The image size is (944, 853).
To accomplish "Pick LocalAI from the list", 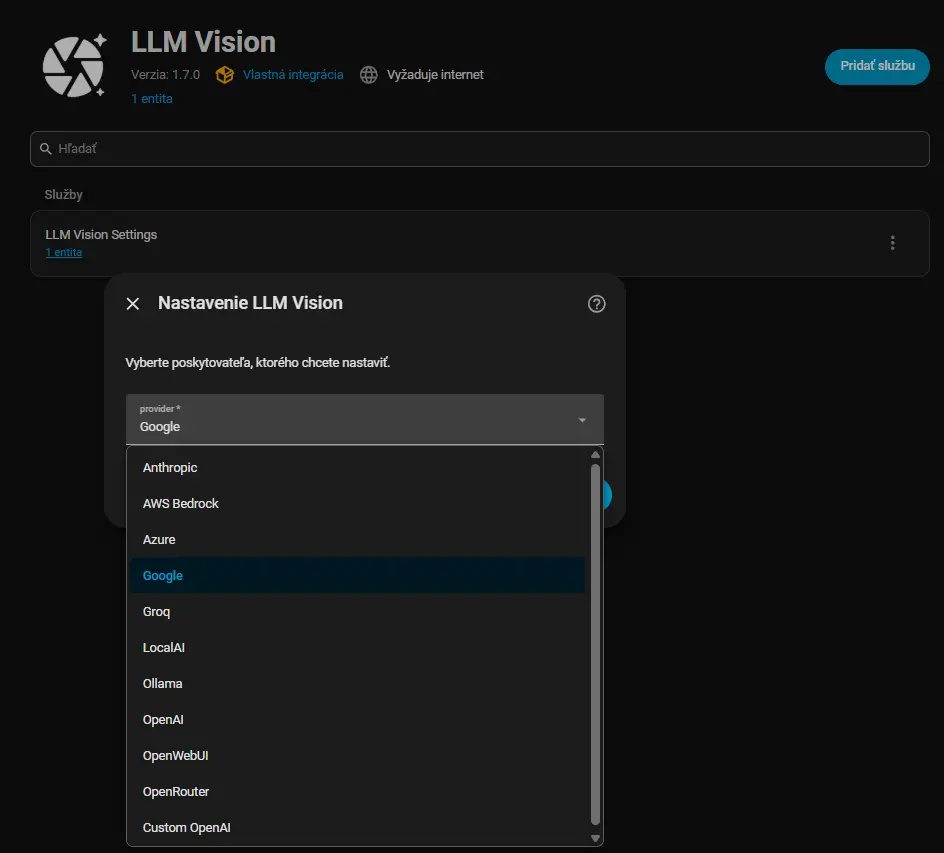I will [358, 648].
